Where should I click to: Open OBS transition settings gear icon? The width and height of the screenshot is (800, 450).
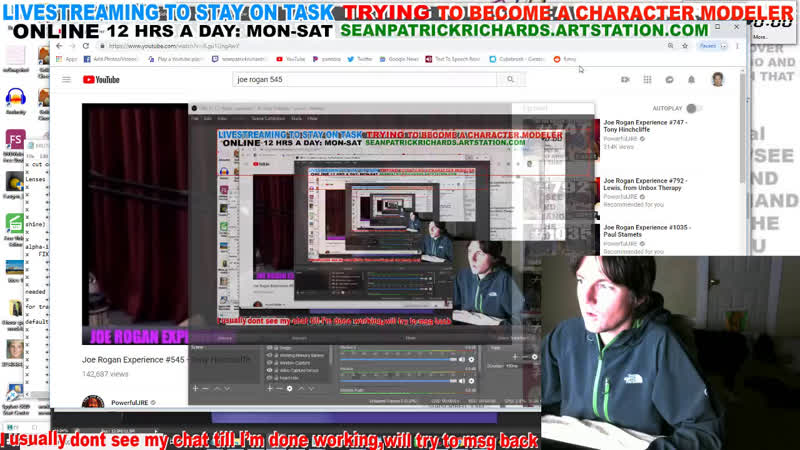pos(535,357)
